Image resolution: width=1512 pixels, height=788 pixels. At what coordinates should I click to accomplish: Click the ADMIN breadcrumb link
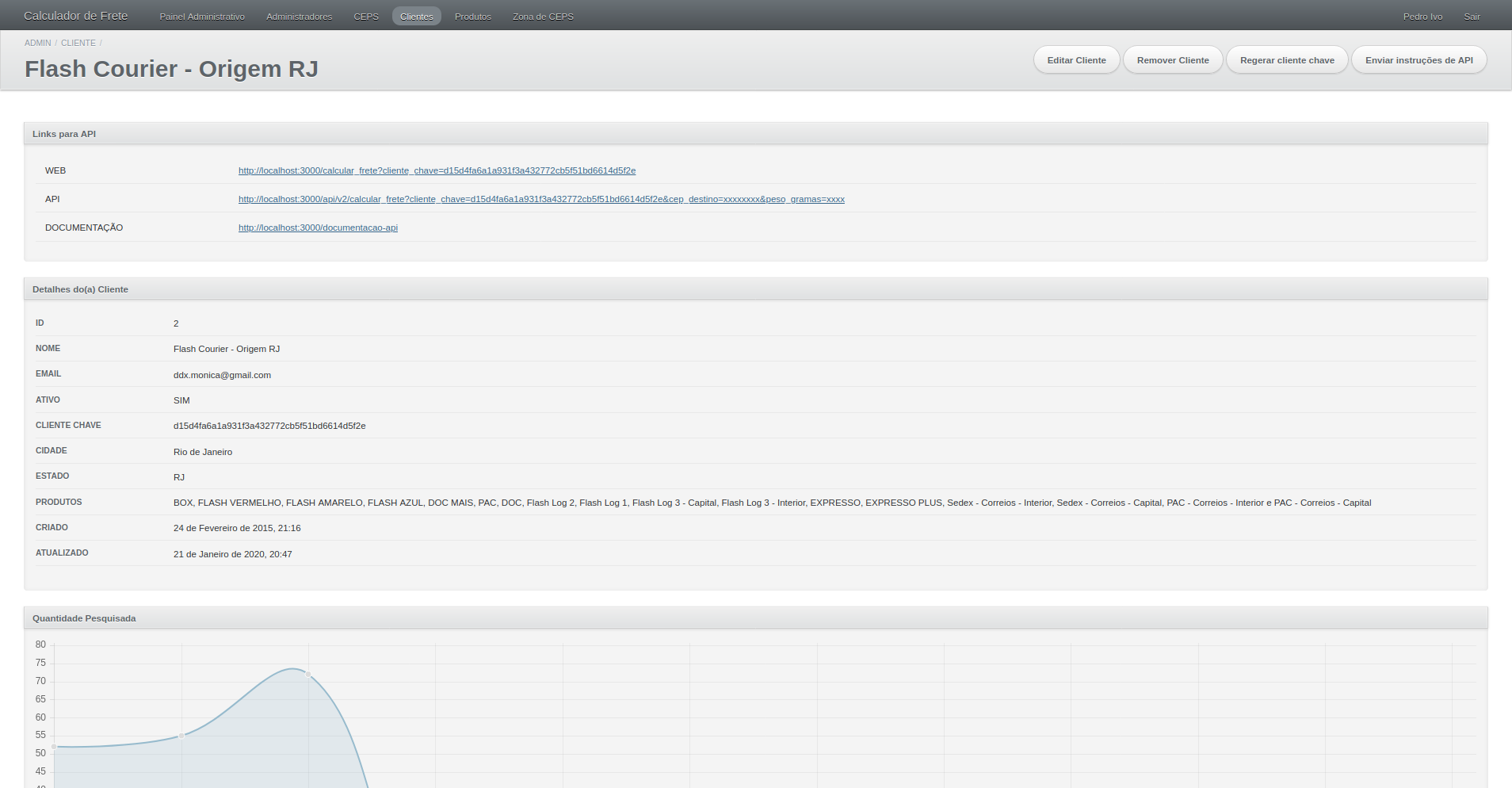coord(37,43)
